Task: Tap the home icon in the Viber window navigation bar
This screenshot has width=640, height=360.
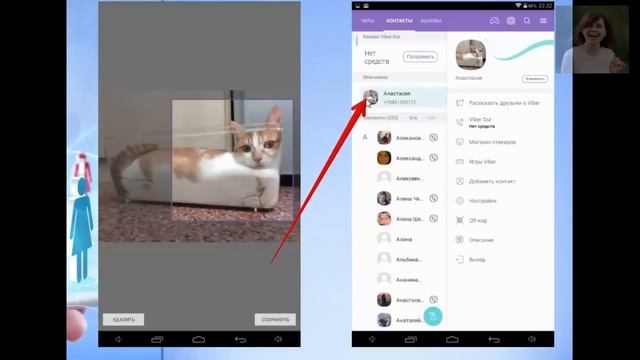Action: pyautogui.click(x=452, y=339)
